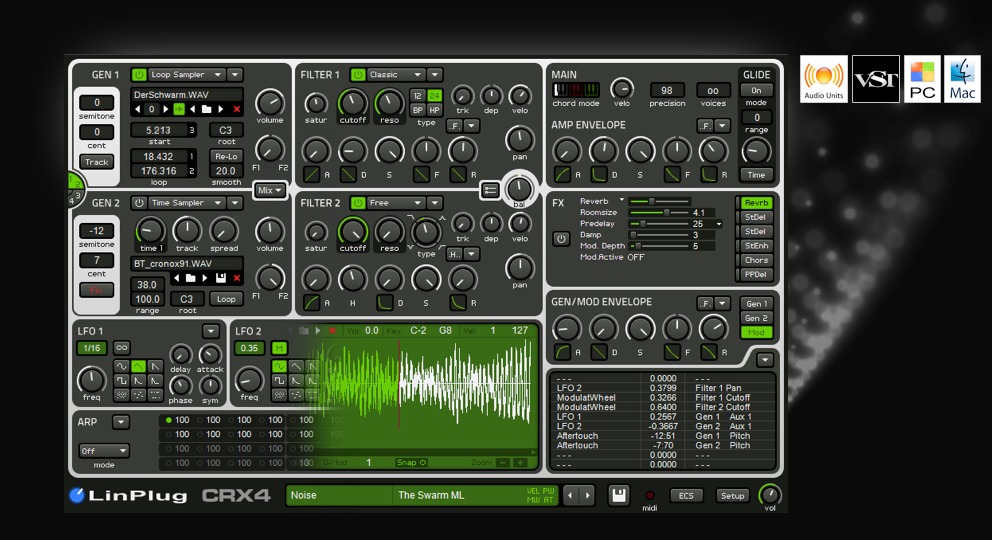Image resolution: width=992 pixels, height=540 pixels.
Task: Switch envelope to Mod tab
Action: click(756, 333)
